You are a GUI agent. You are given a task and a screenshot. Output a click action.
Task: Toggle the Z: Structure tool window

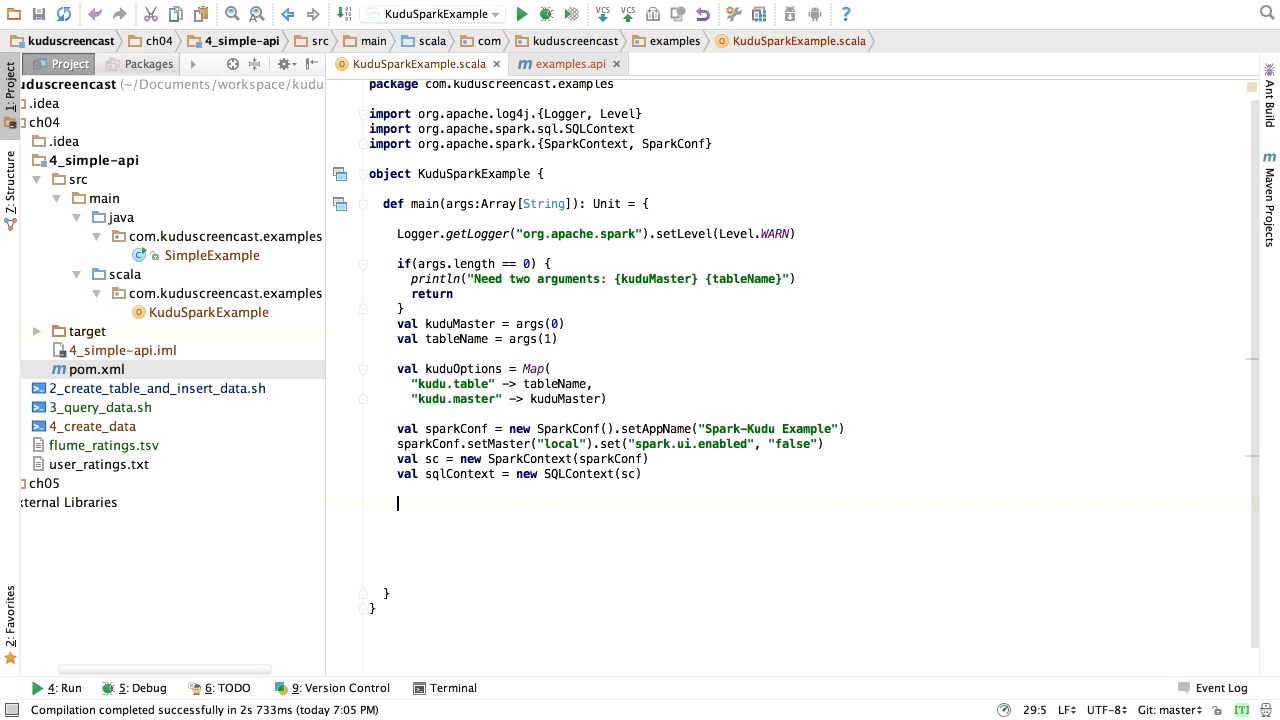point(10,190)
